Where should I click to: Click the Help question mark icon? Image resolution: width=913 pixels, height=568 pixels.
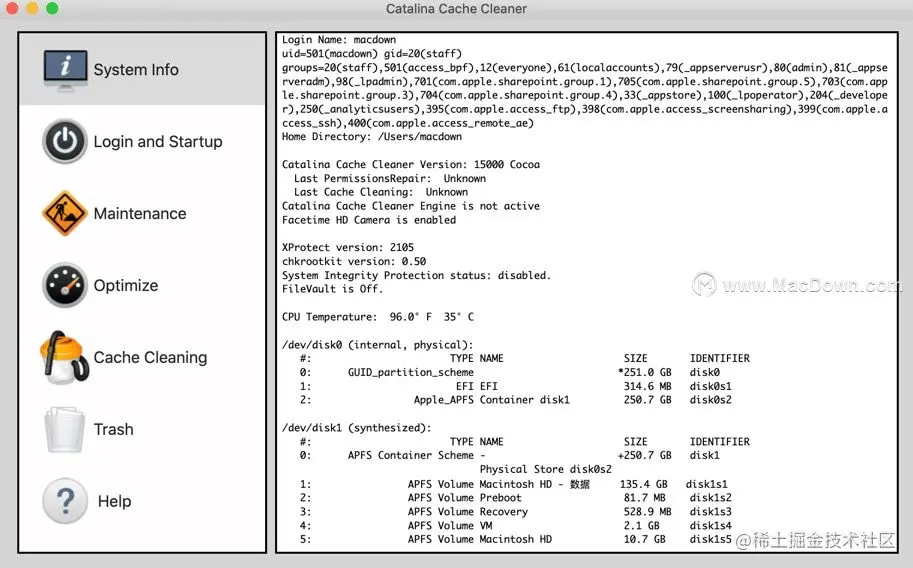[65, 501]
